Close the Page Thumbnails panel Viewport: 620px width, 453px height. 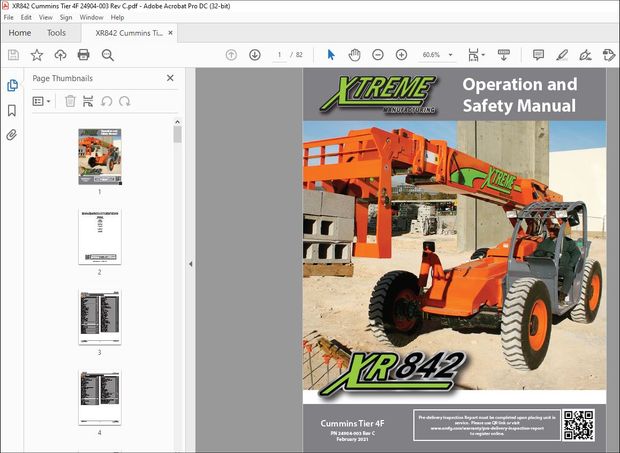click(170, 78)
